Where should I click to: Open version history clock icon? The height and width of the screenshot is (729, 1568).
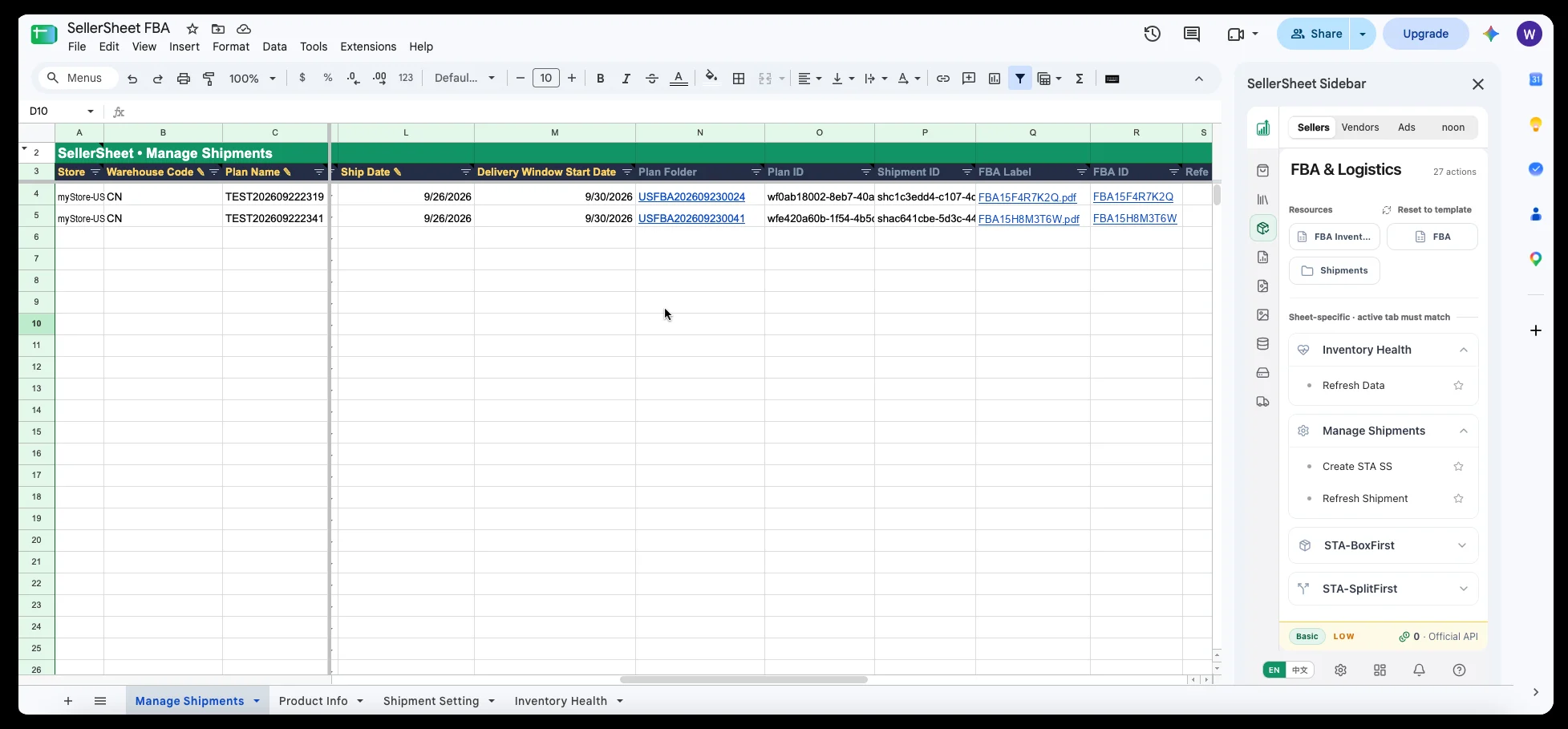(x=1153, y=34)
